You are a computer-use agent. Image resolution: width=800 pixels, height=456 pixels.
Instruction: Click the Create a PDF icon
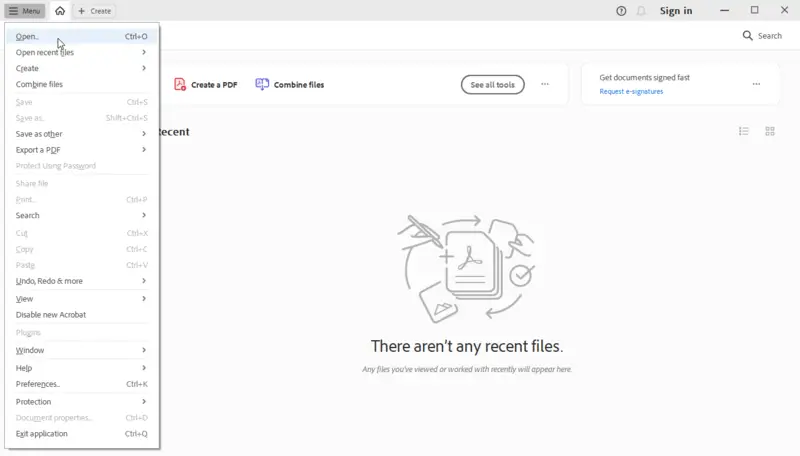tap(180, 85)
